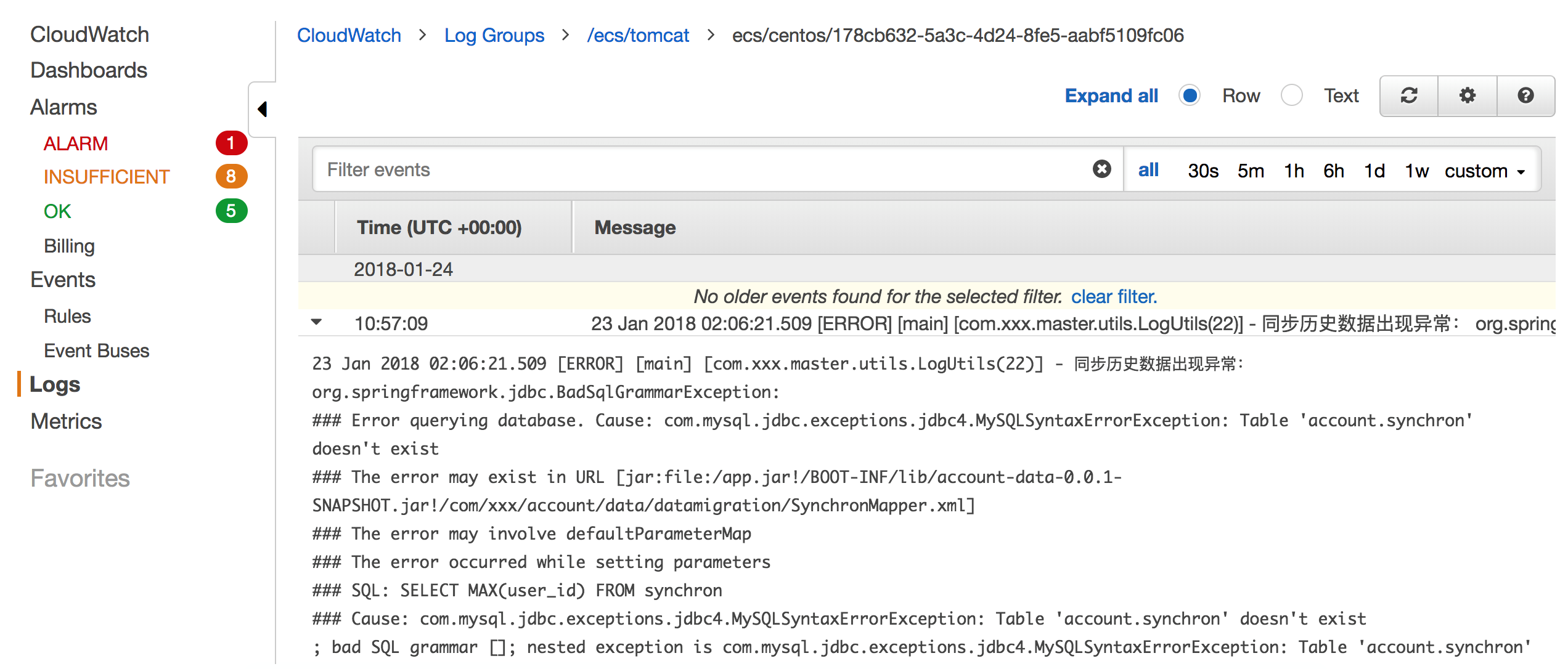Collapse the 10:57:09 log event row
Screen dimensions: 1568x669
click(x=316, y=322)
